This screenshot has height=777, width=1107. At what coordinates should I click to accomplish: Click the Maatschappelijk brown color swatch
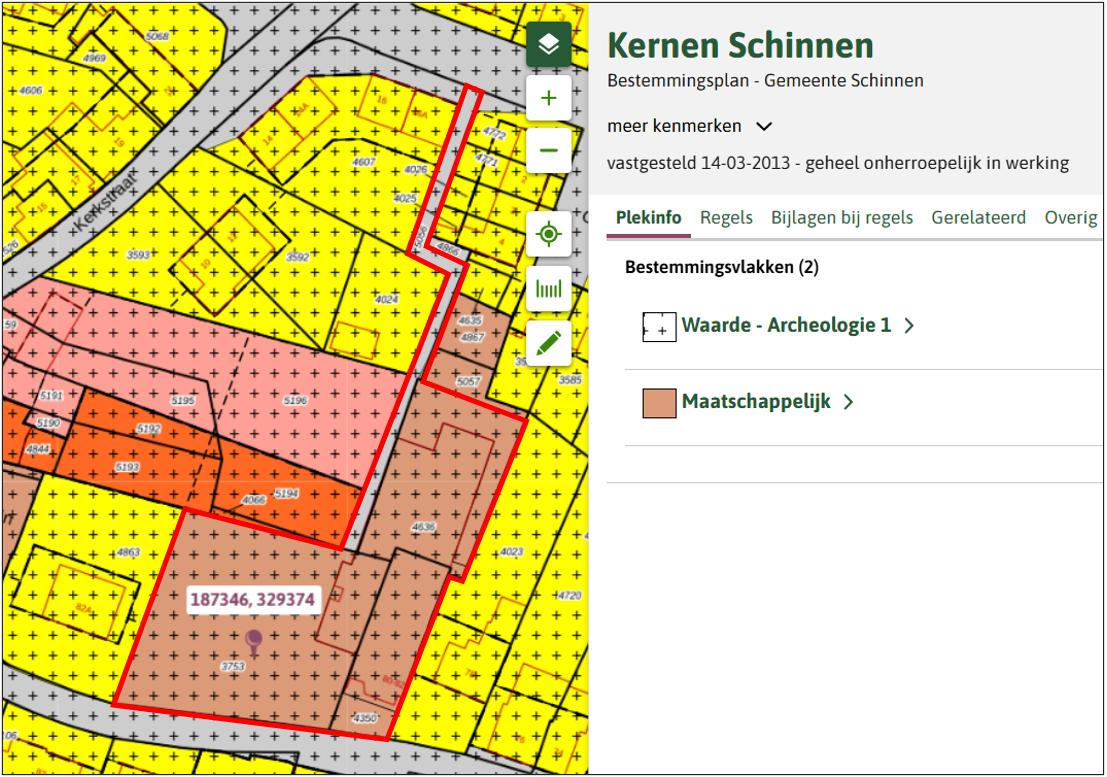[x=659, y=403]
